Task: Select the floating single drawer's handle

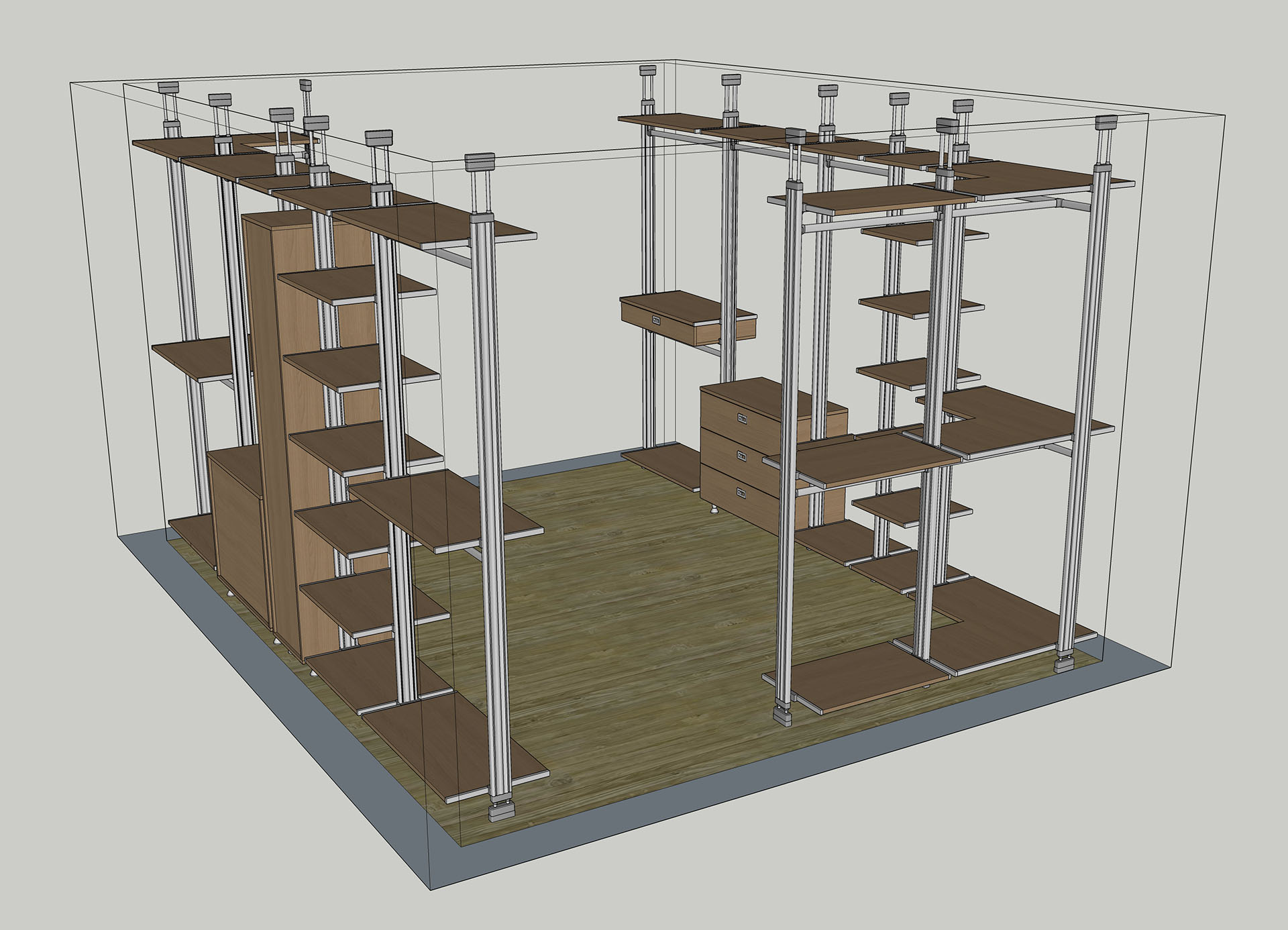Action: click(657, 321)
